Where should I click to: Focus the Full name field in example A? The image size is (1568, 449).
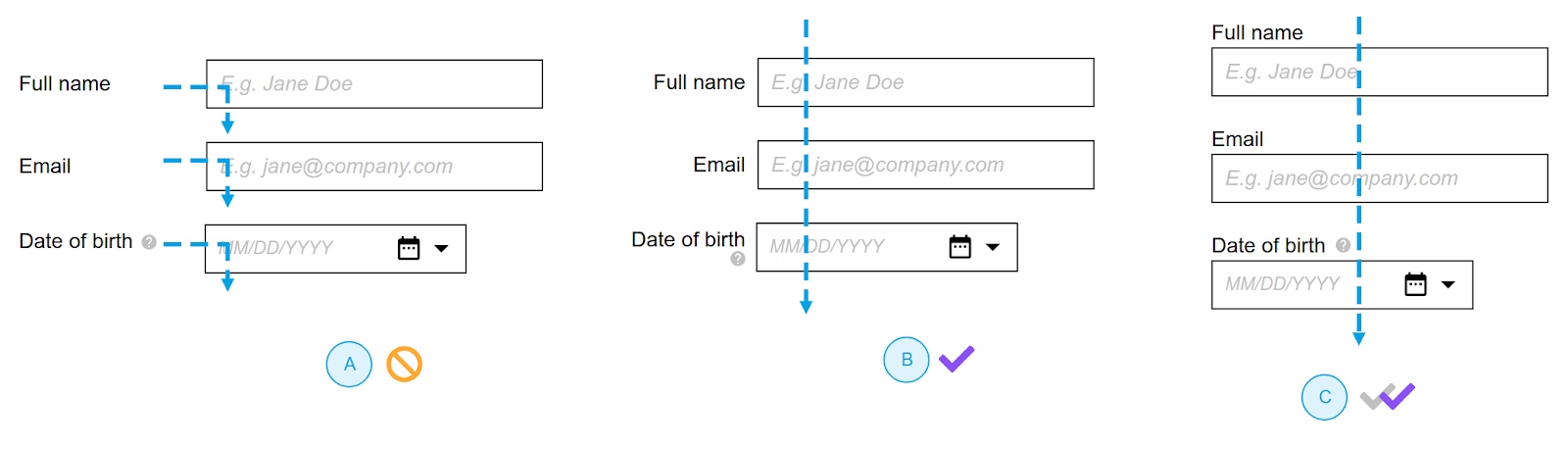tap(374, 84)
